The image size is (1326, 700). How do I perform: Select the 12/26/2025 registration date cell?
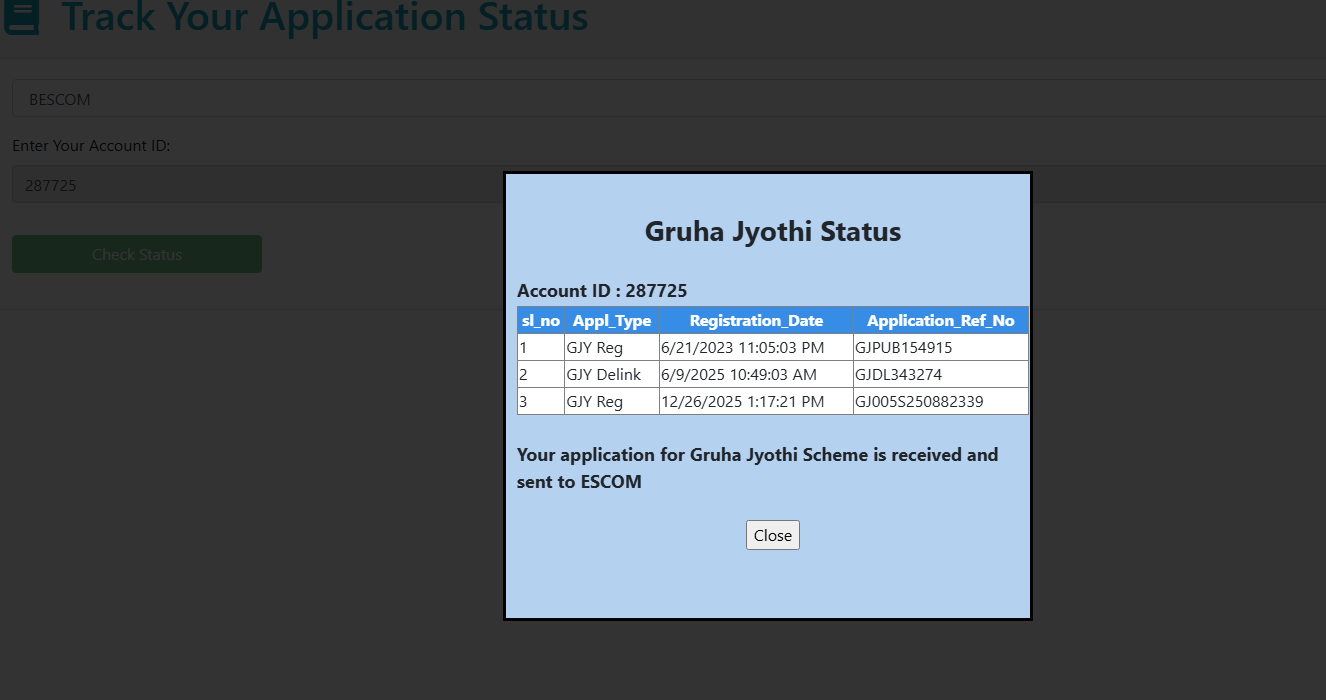click(x=742, y=402)
